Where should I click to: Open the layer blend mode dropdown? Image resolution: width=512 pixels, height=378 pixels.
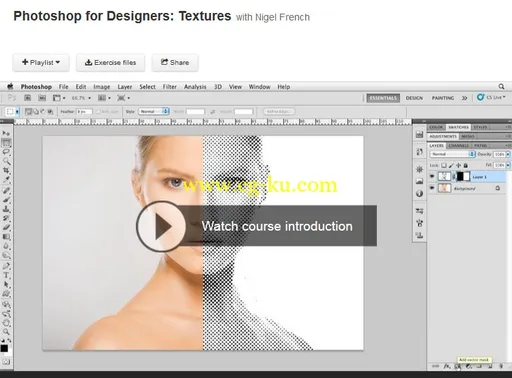point(453,154)
